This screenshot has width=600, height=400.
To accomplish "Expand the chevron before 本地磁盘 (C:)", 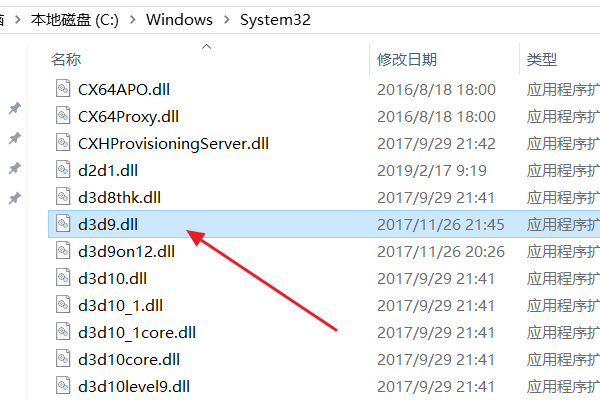I will click(x=20, y=20).
